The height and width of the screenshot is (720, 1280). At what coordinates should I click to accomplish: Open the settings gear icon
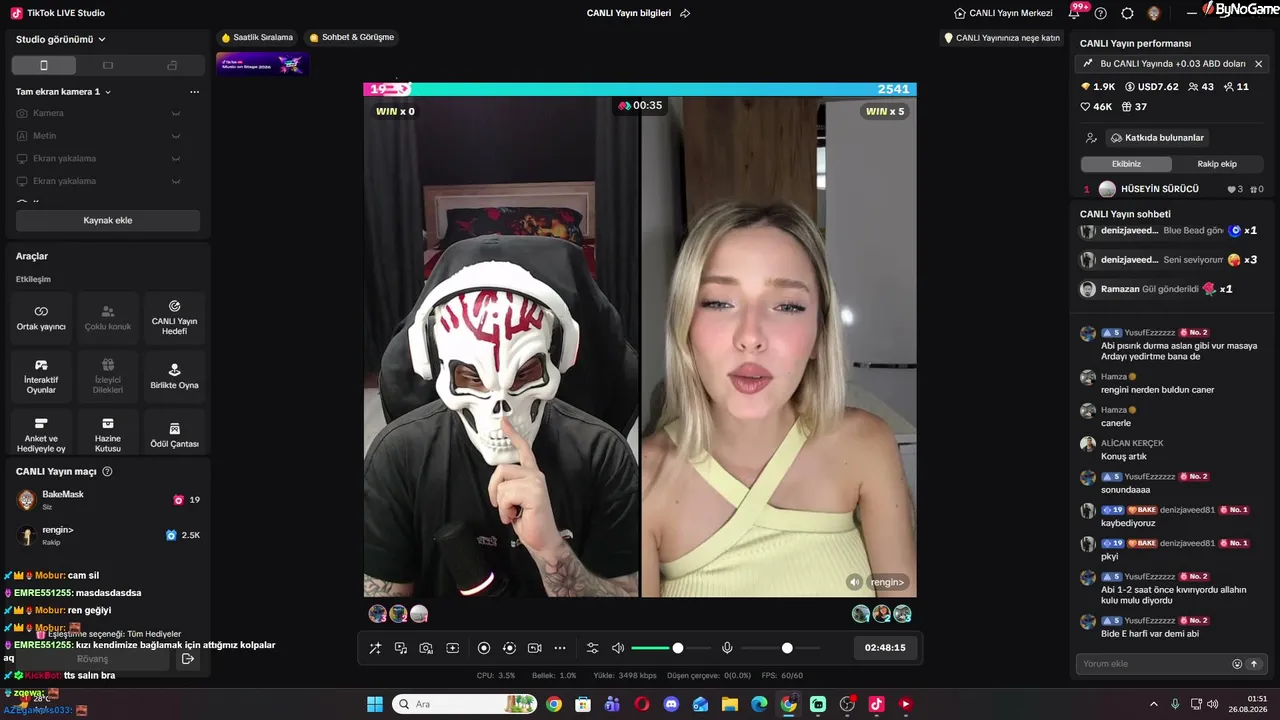pyautogui.click(x=1127, y=13)
